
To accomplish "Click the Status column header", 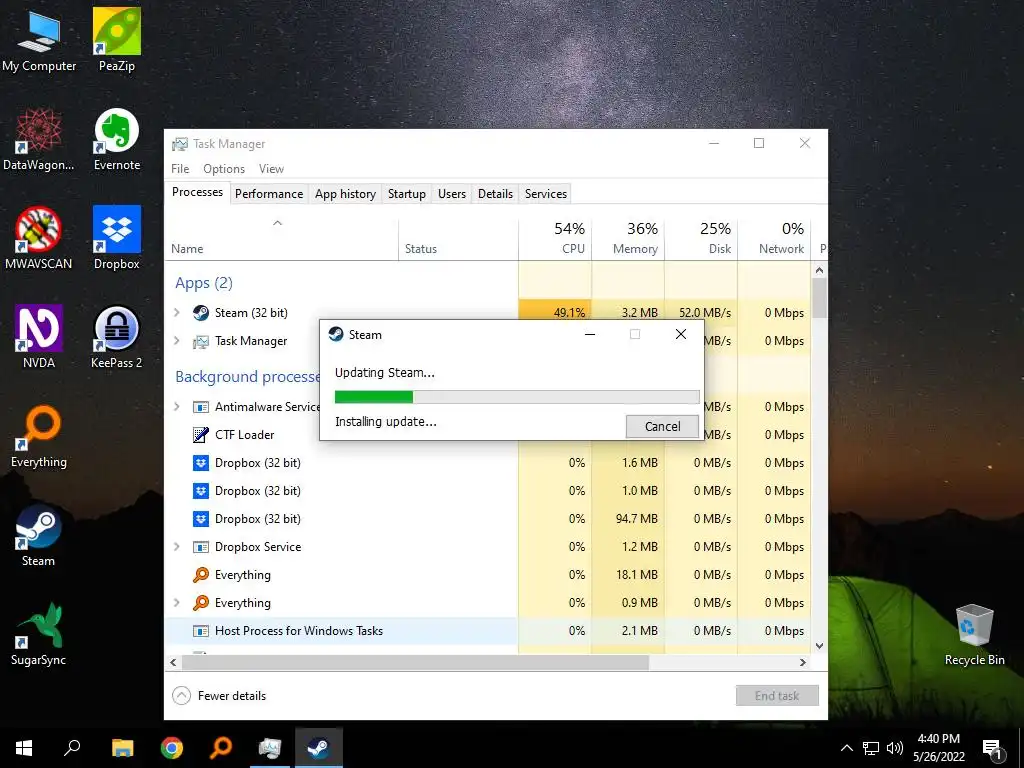I will [458, 238].
